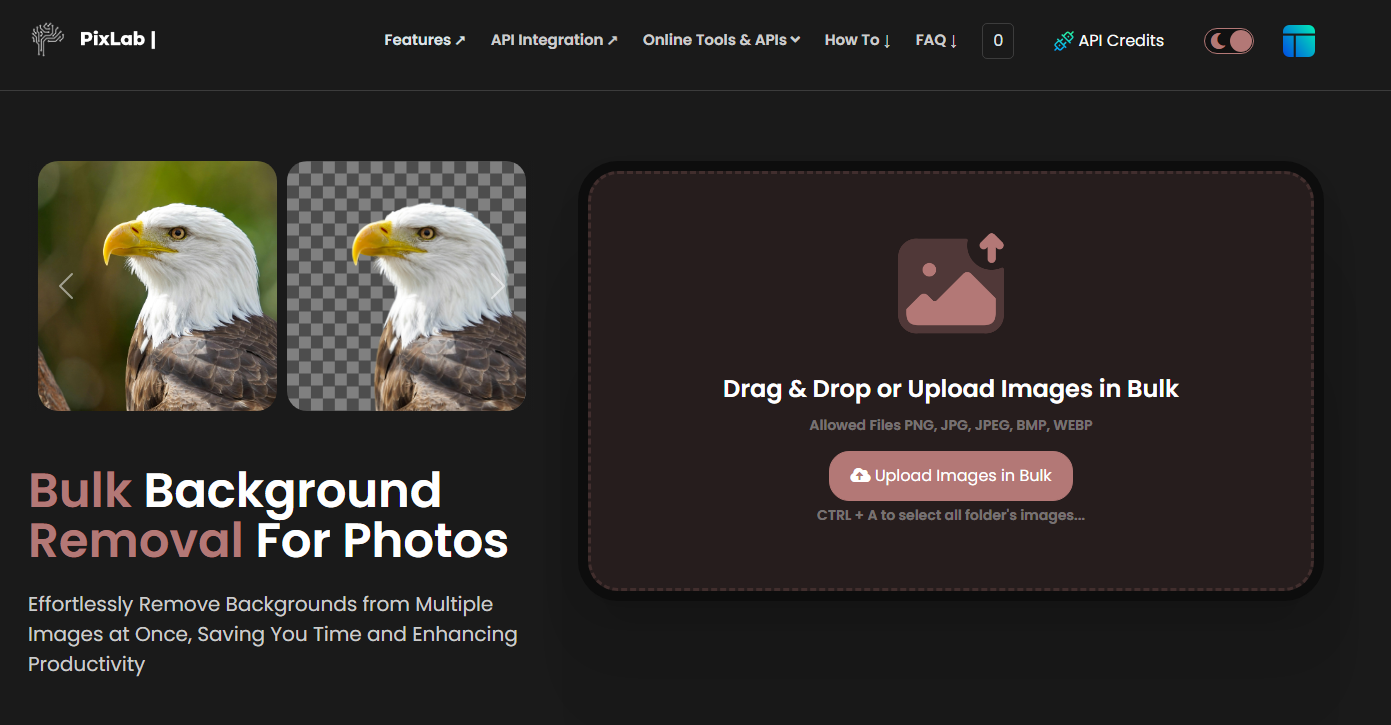Jump to the How To section
The image size is (1391, 725).
(858, 40)
